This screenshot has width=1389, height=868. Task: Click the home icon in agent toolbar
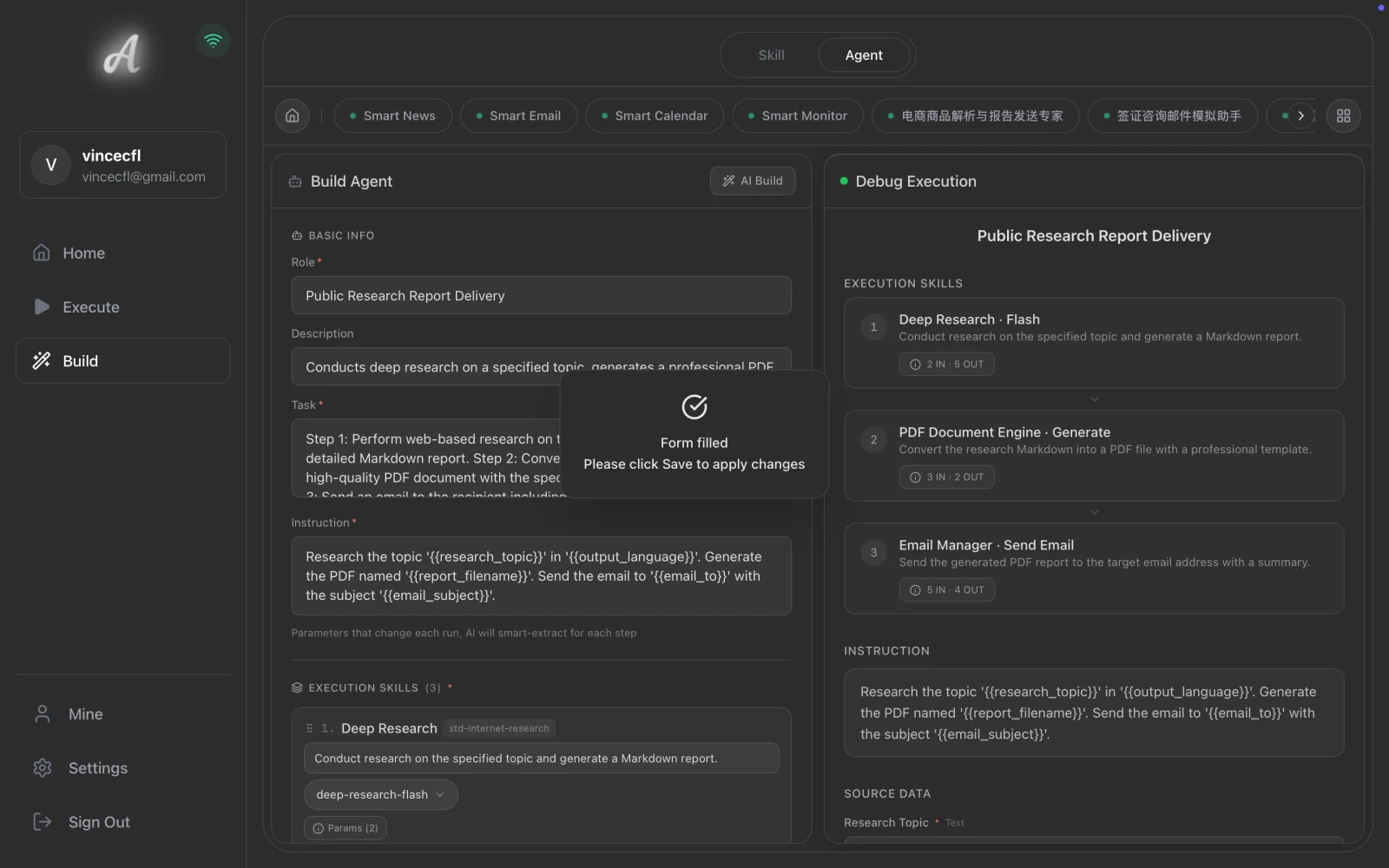293,115
